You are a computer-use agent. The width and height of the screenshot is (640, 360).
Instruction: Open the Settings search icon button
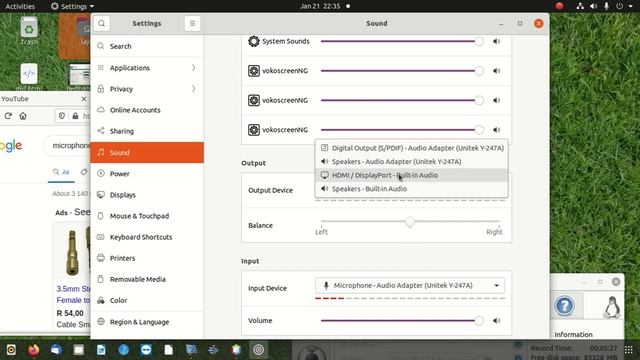tap(101, 23)
